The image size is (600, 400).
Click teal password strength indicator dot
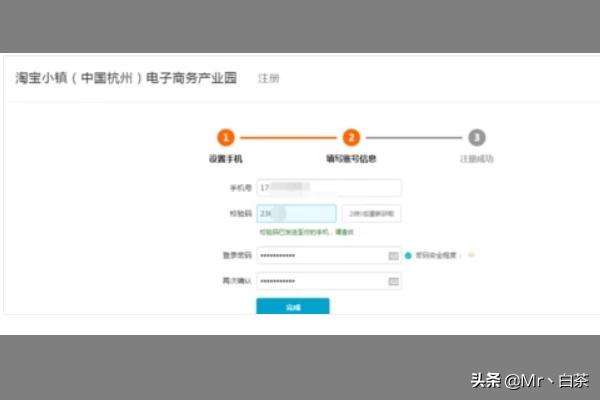[x=408, y=256]
